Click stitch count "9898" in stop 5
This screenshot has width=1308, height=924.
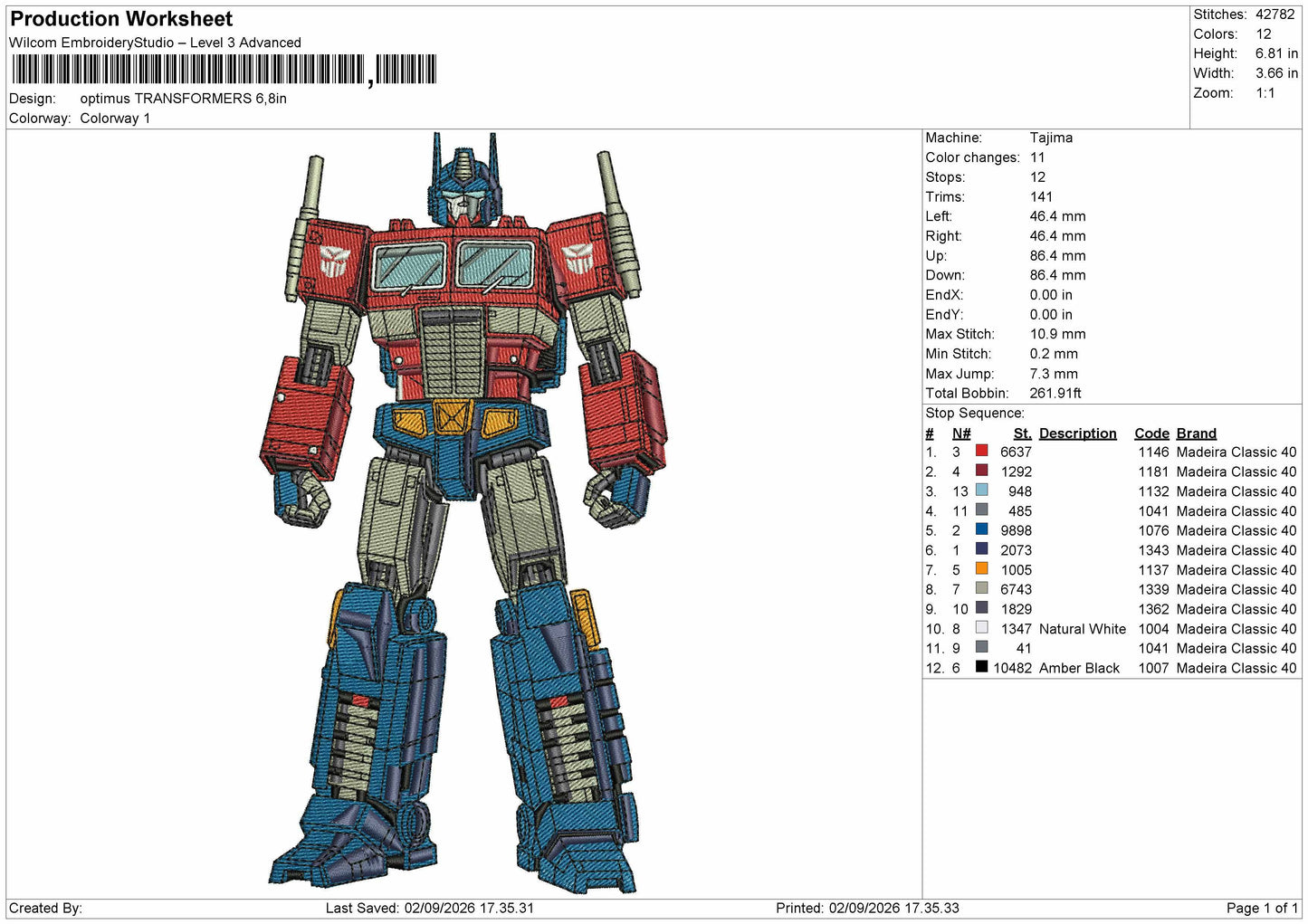point(1016,531)
